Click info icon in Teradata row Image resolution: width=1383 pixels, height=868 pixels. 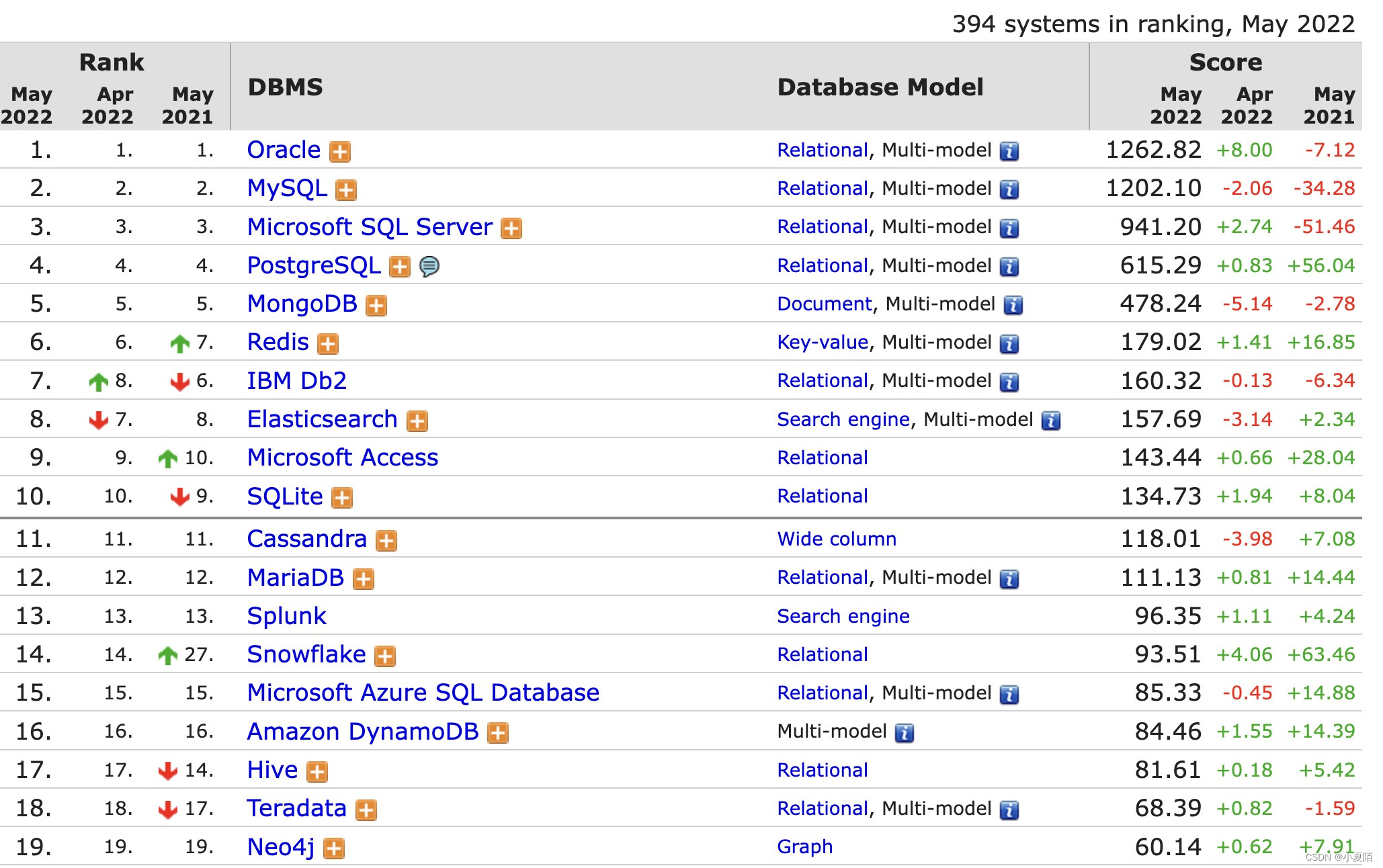pyautogui.click(x=1009, y=810)
